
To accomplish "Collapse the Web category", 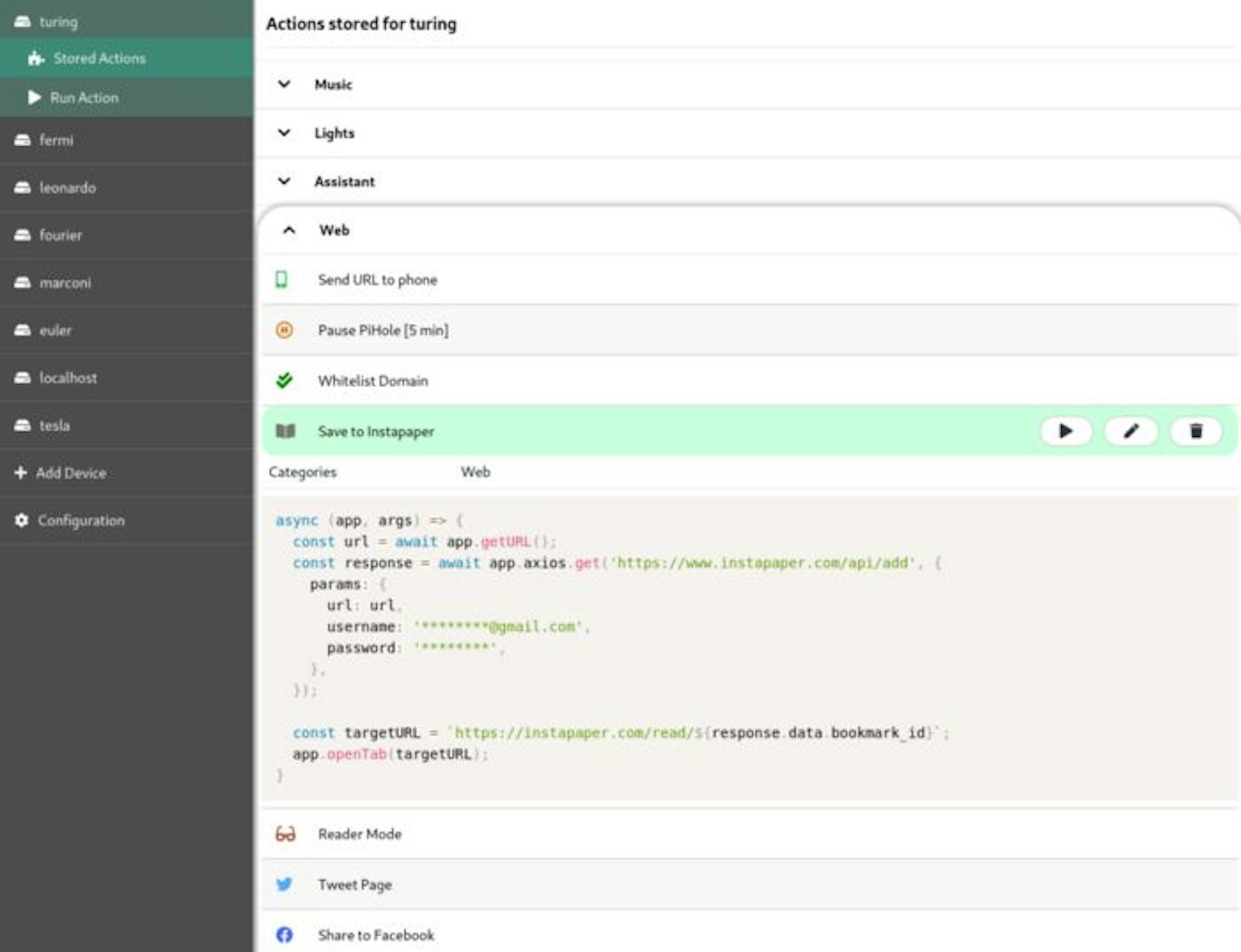I will [x=290, y=230].
